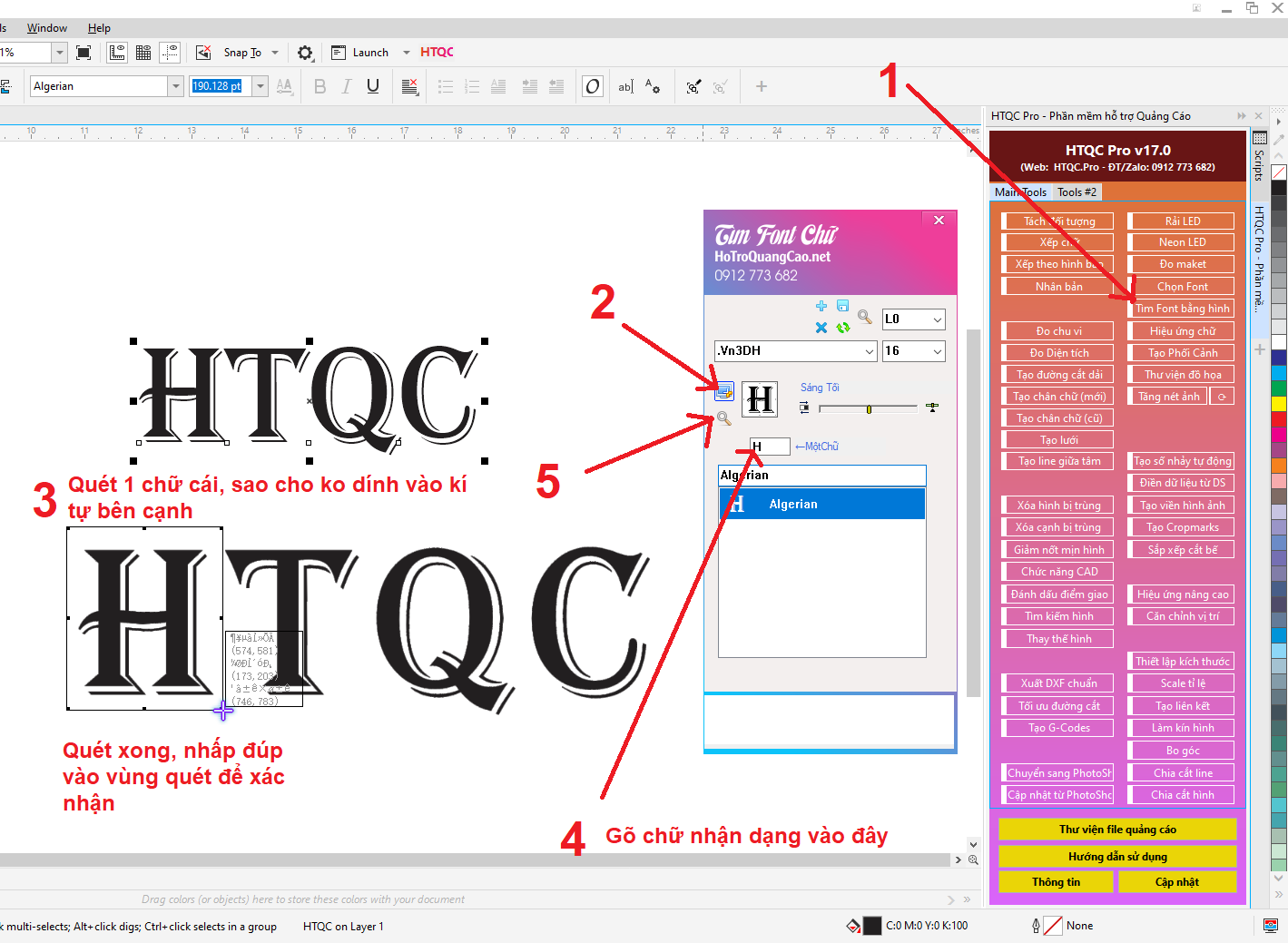Toggle bullet list icon
This screenshot has width=1288, height=943.
click(x=445, y=86)
